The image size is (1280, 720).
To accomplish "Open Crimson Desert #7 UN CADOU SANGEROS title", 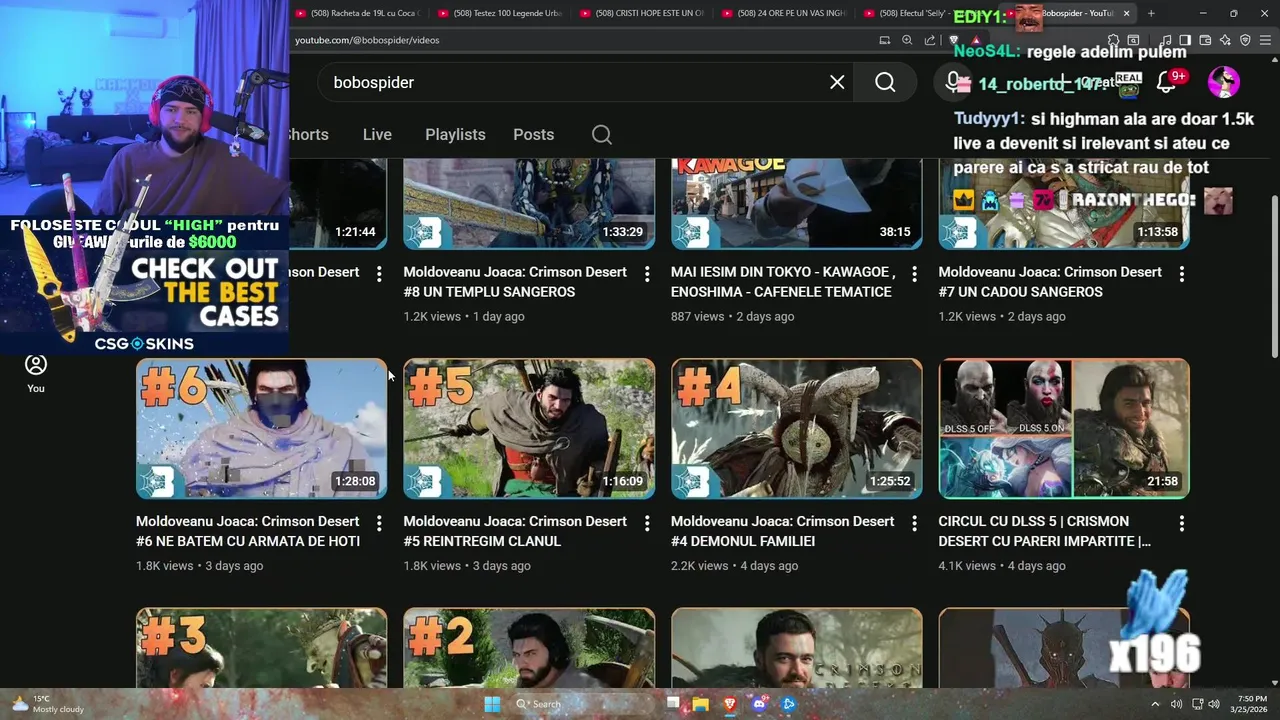I will pos(1050,282).
